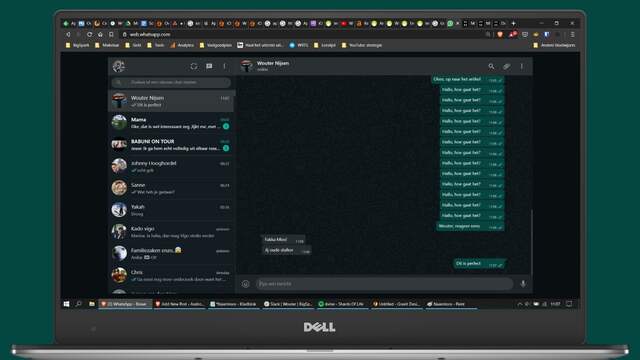
Task: Open the sidebar three-dot menu
Action: pyautogui.click(x=224, y=66)
